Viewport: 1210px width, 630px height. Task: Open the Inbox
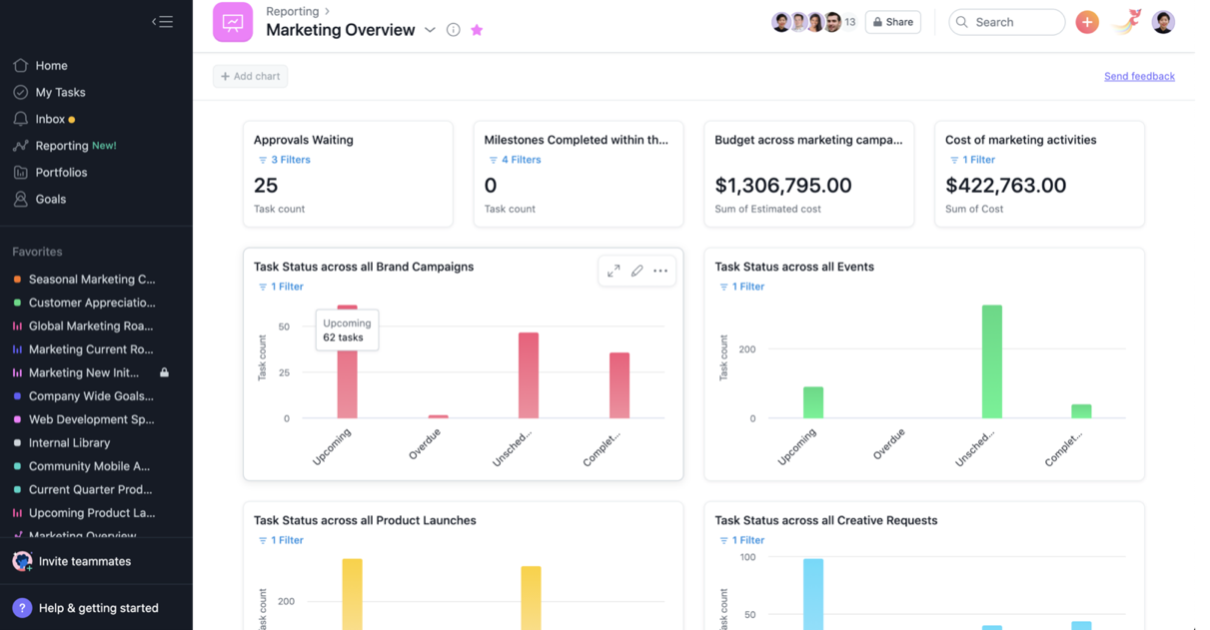point(50,119)
